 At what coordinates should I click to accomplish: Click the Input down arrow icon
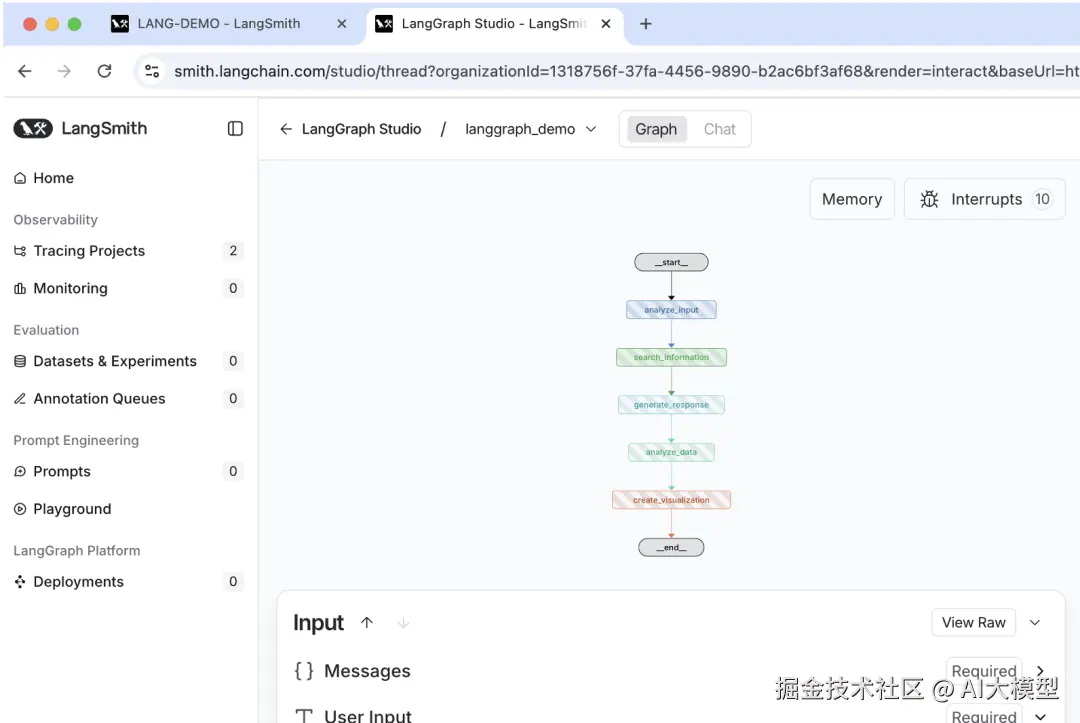[403, 622]
